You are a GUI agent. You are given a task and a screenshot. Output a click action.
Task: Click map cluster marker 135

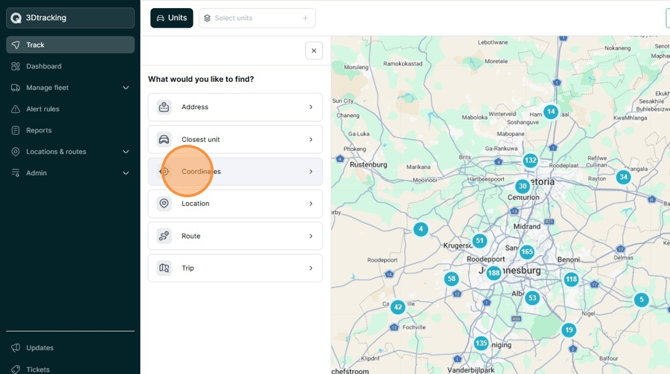481,343
